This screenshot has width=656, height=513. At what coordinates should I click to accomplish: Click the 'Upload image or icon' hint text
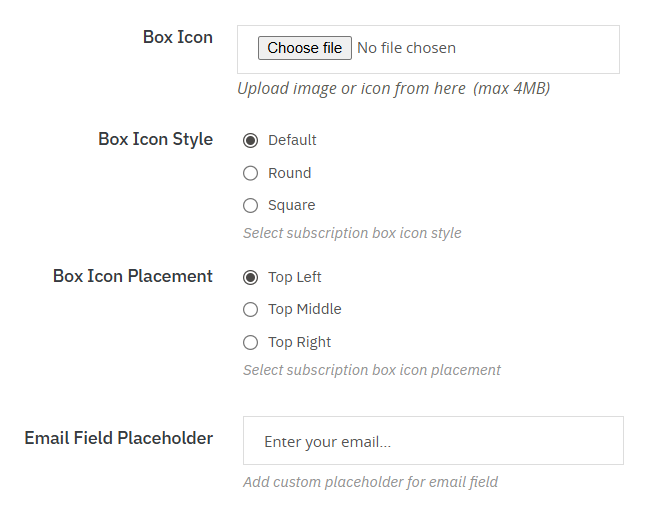click(x=393, y=88)
